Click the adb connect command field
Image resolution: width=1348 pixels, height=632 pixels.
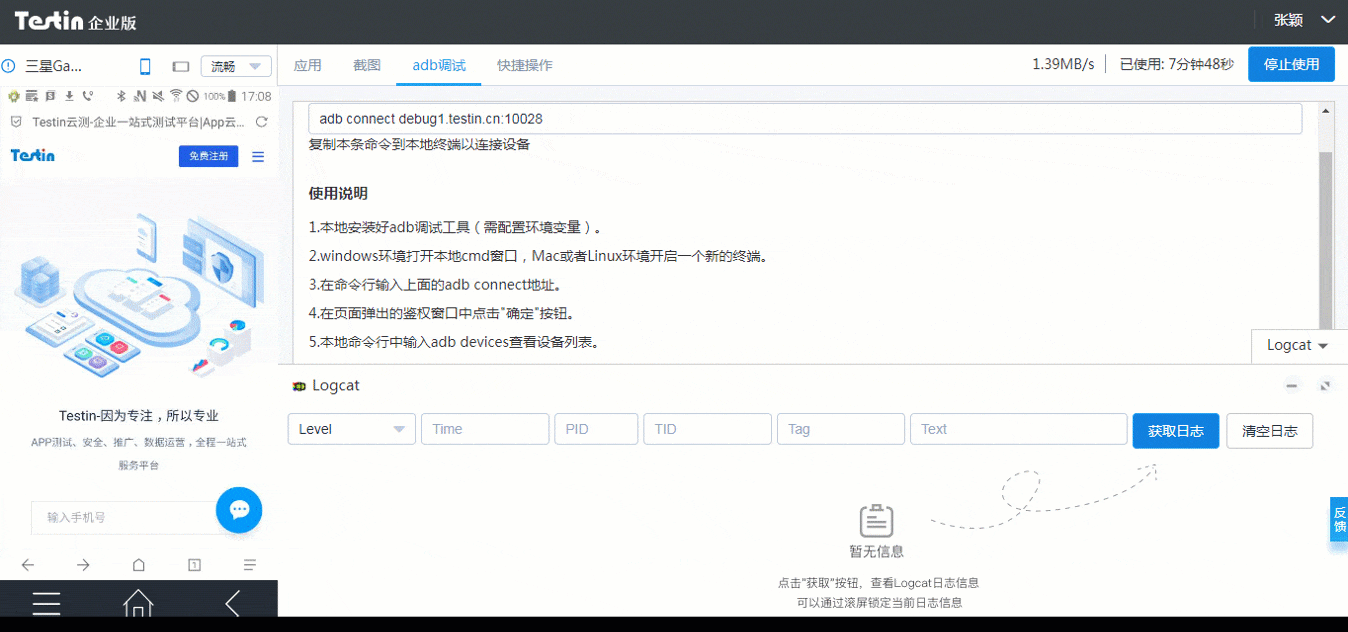pos(805,118)
